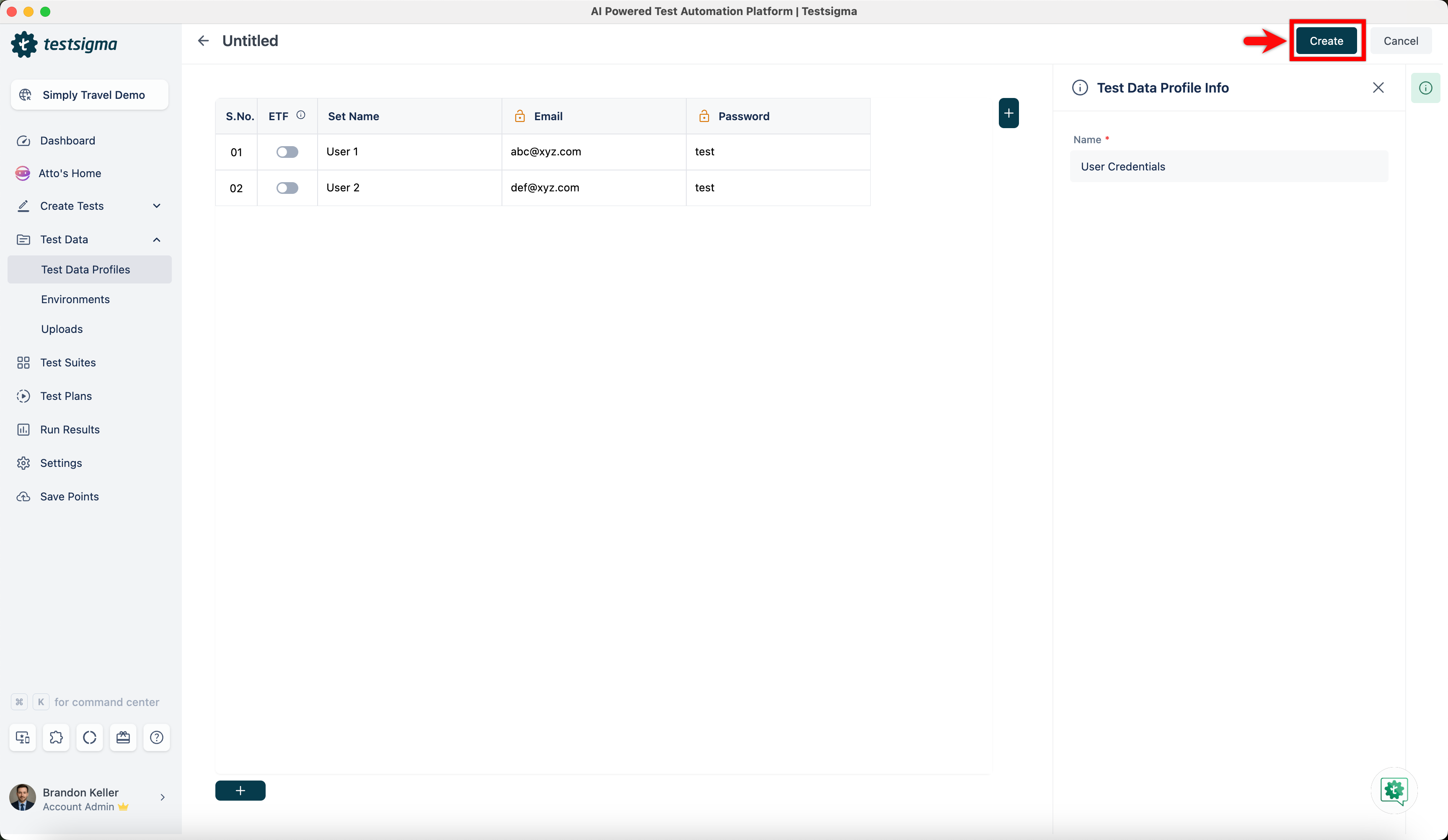This screenshot has width=1448, height=840.
Task: Click the Create button
Action: (1326, 41)
